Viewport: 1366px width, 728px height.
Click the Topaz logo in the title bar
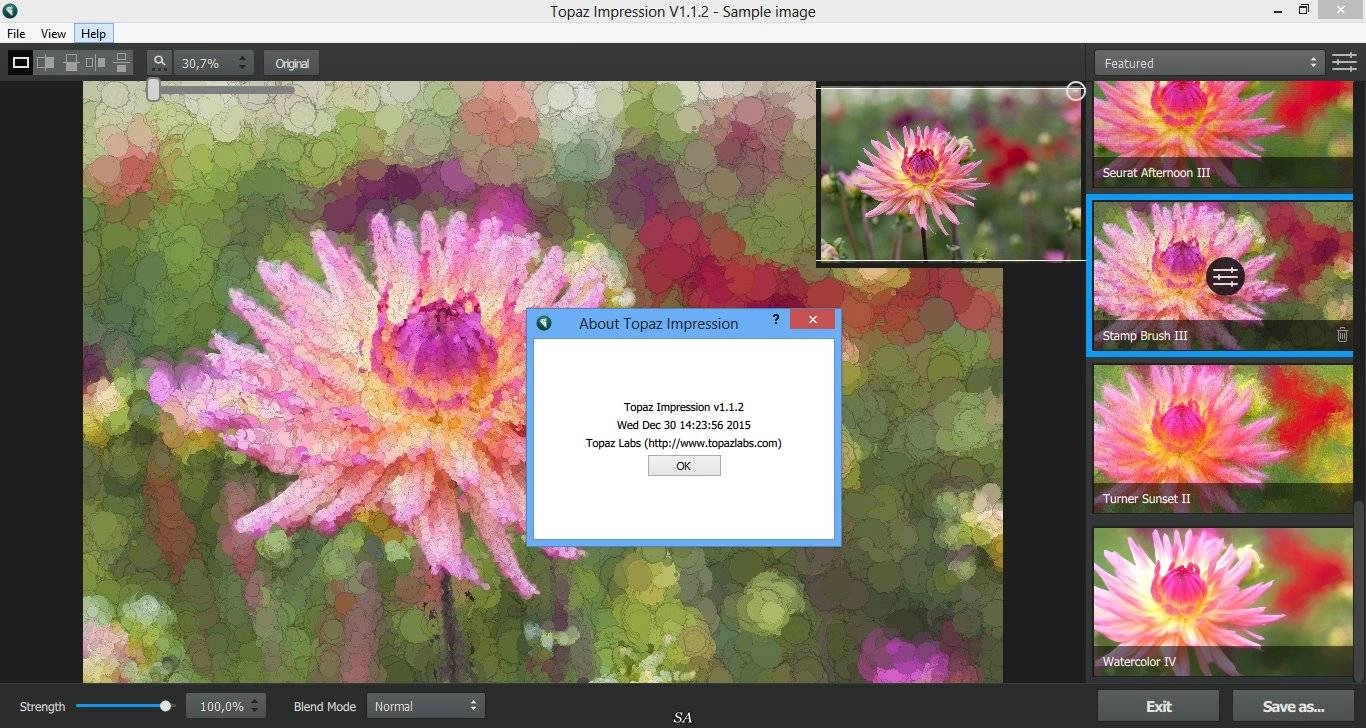(10, 11)
